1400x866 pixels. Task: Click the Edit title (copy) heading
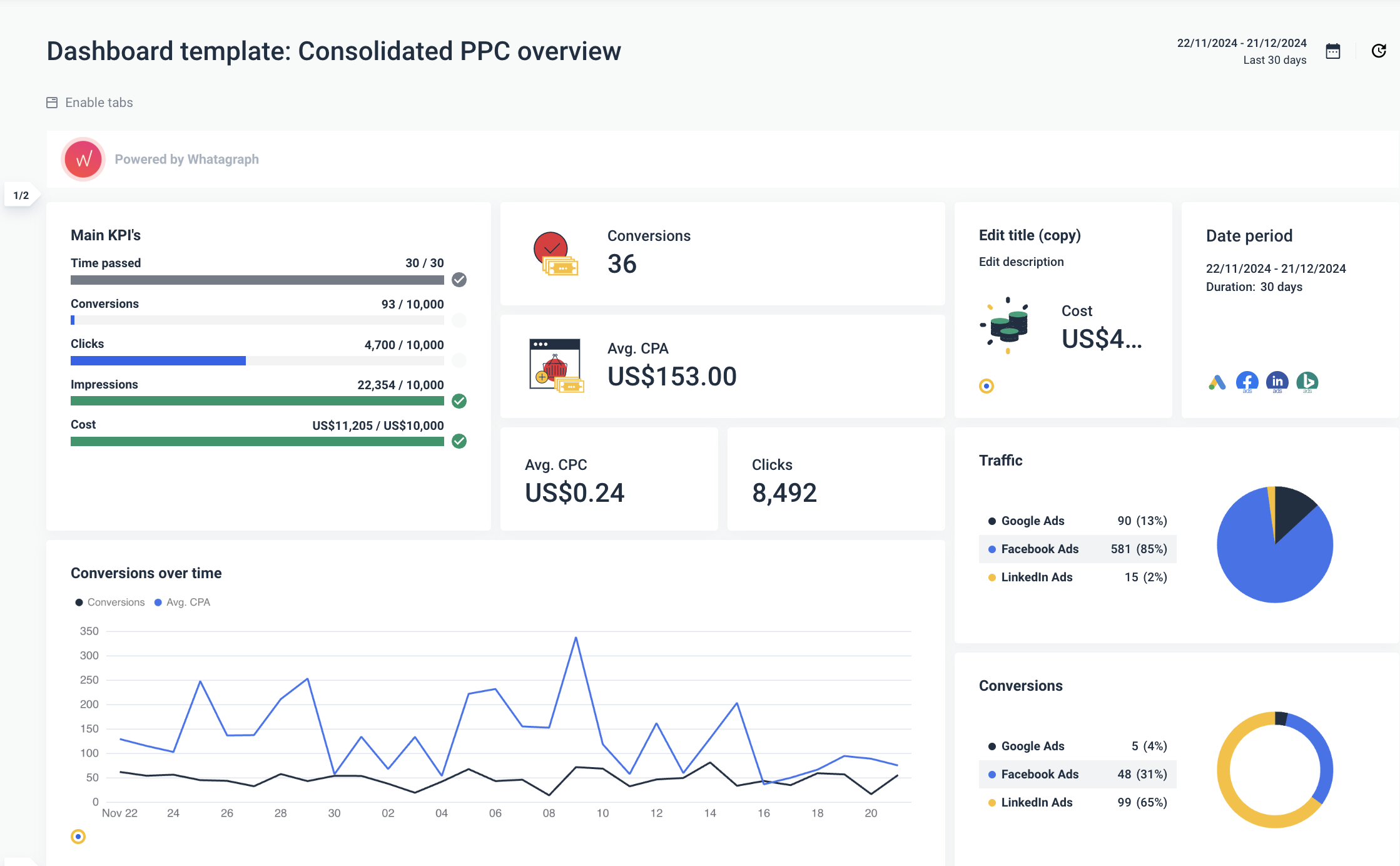pos(1030,235)
